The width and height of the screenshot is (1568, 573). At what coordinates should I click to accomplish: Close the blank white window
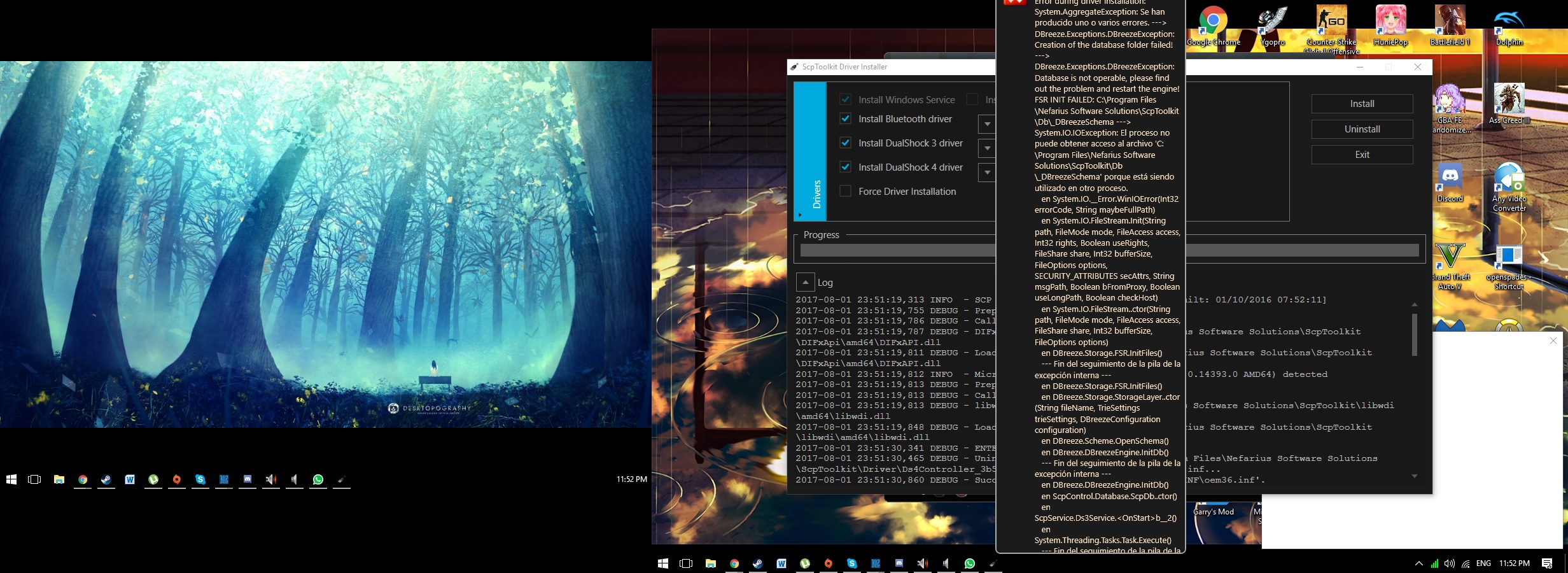tap(1553, 341)
